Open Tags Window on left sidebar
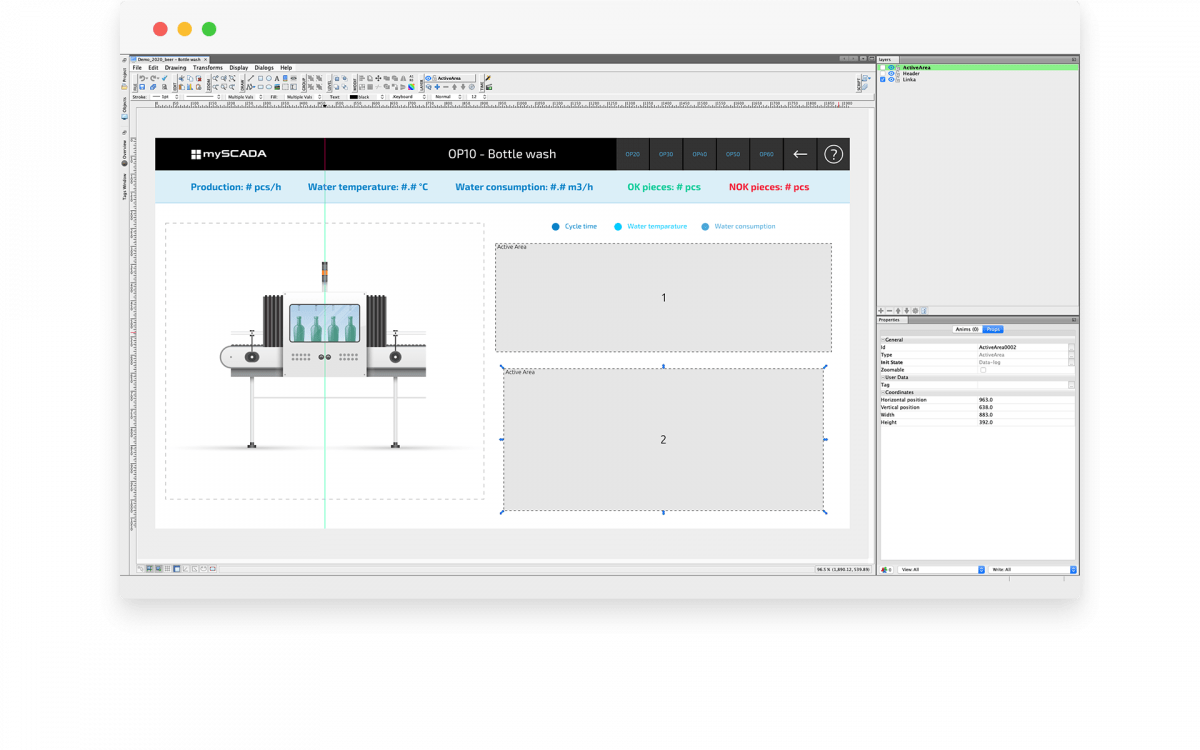 [x=125, y=187]
